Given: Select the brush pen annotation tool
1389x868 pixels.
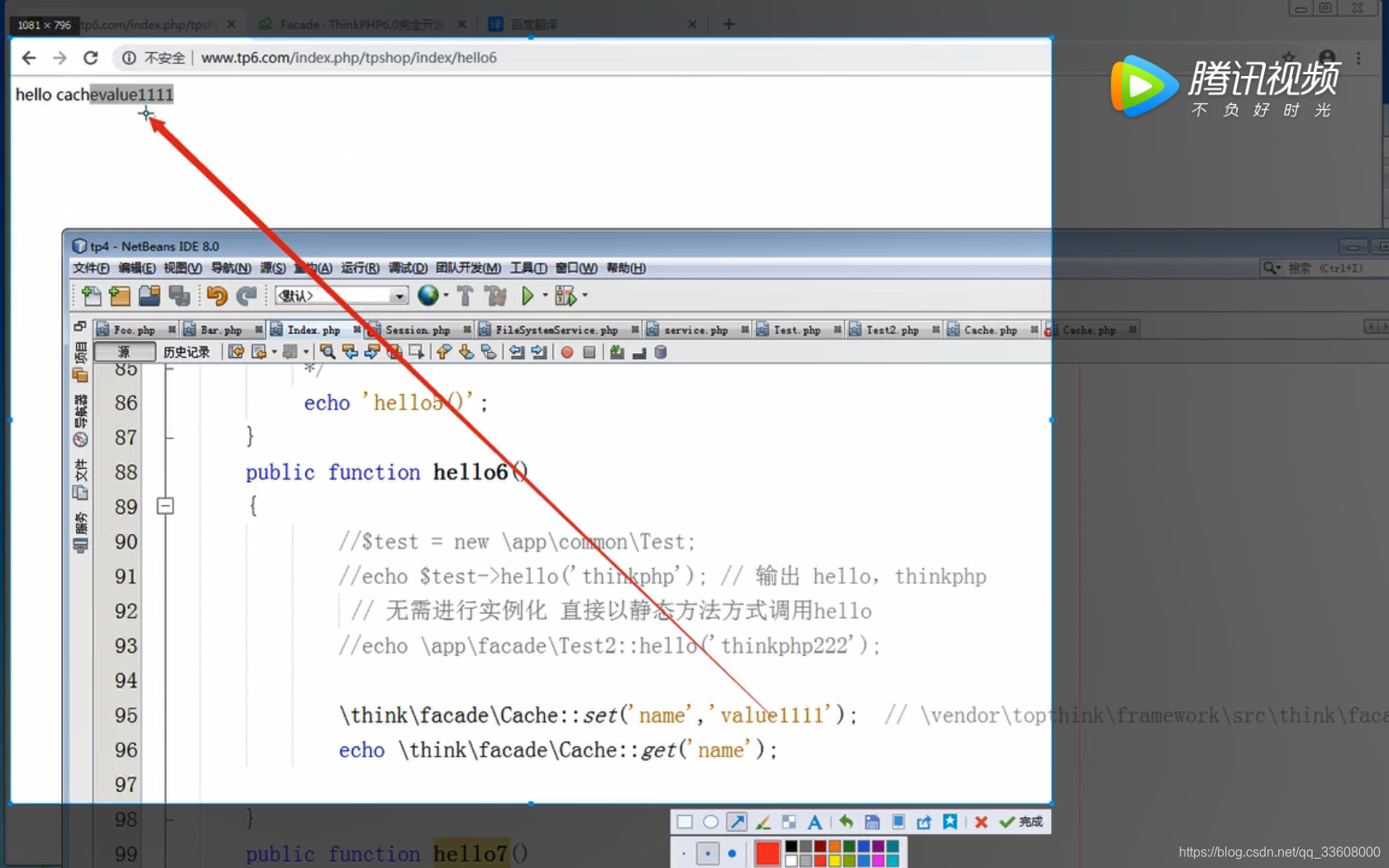Looking at the screenshot, I should (x=763, y=822).
